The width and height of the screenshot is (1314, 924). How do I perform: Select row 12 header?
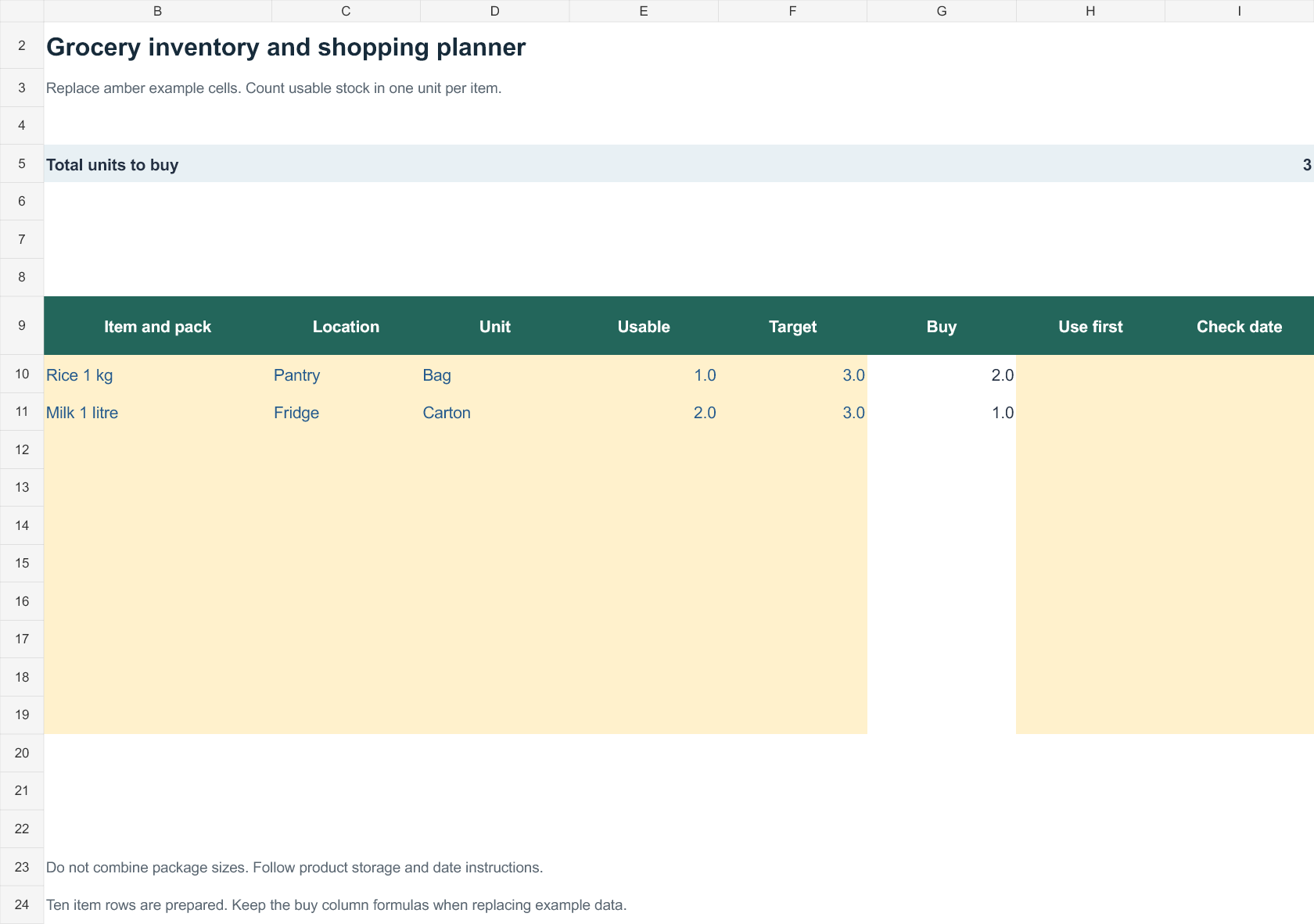[22, 449]
